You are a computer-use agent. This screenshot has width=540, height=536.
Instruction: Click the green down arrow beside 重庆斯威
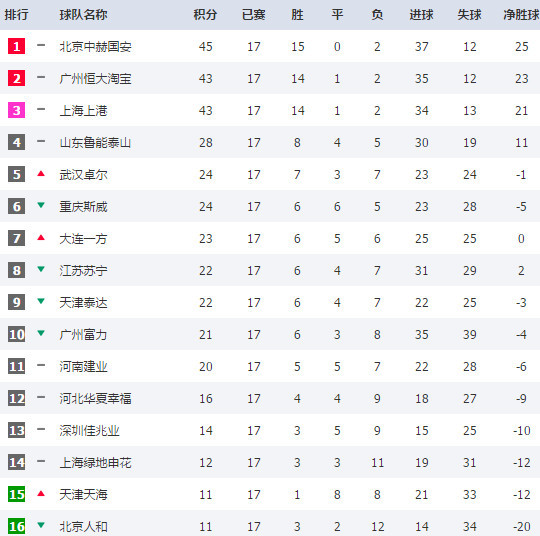(x=41, y=205)
